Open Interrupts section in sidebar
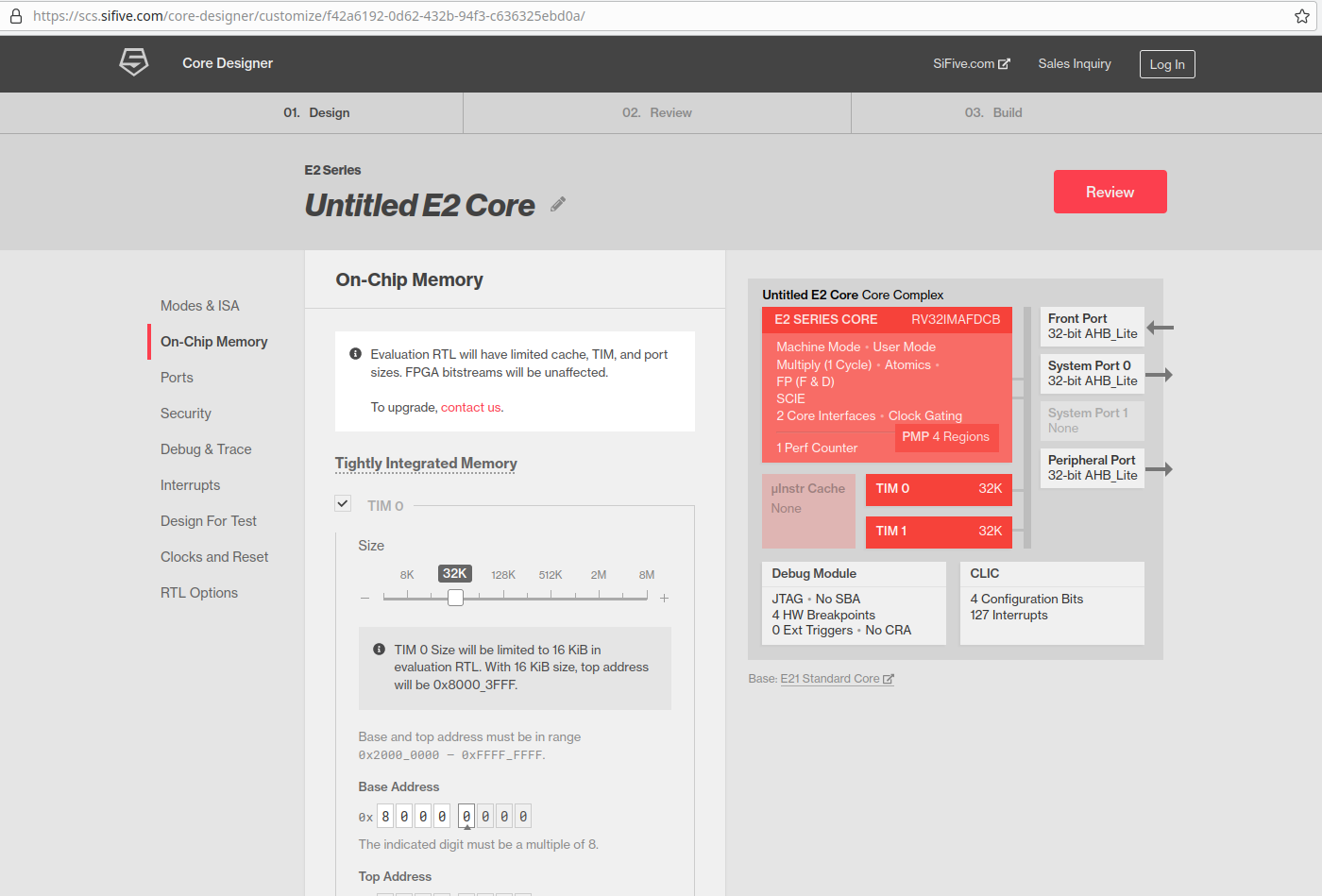The width and height of the screenshot is (1322, 896). click(190, 485)
